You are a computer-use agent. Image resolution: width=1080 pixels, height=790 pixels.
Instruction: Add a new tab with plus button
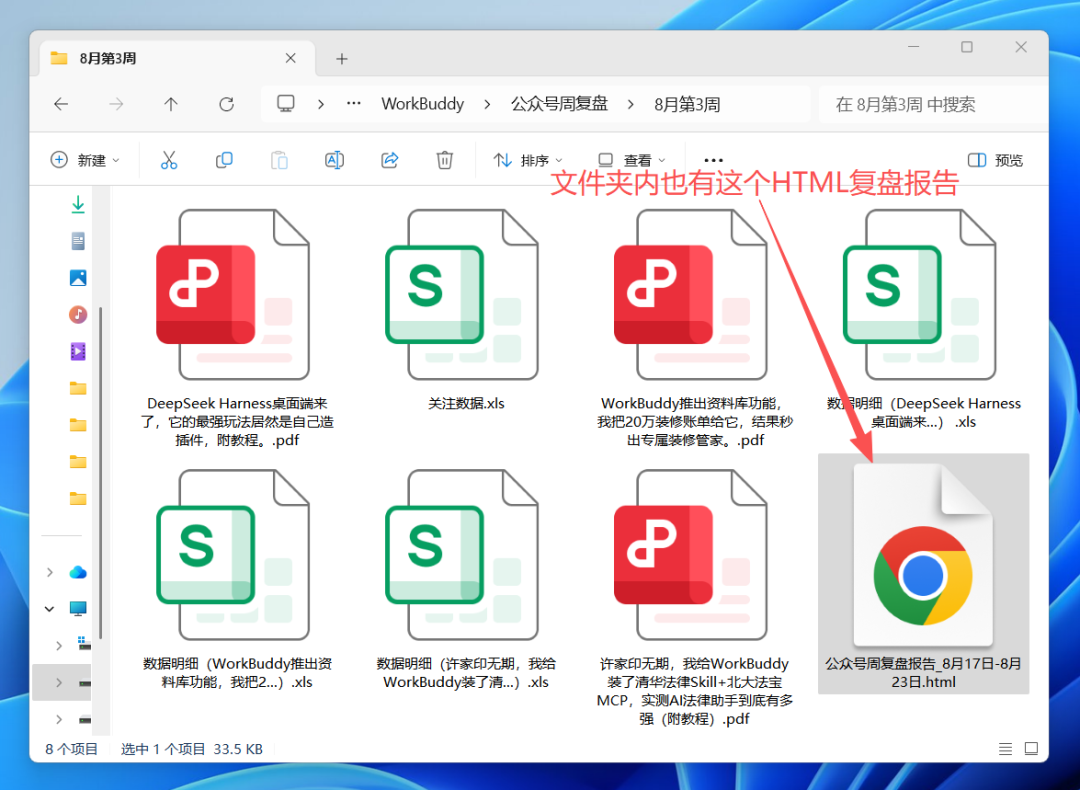(342, 59)
